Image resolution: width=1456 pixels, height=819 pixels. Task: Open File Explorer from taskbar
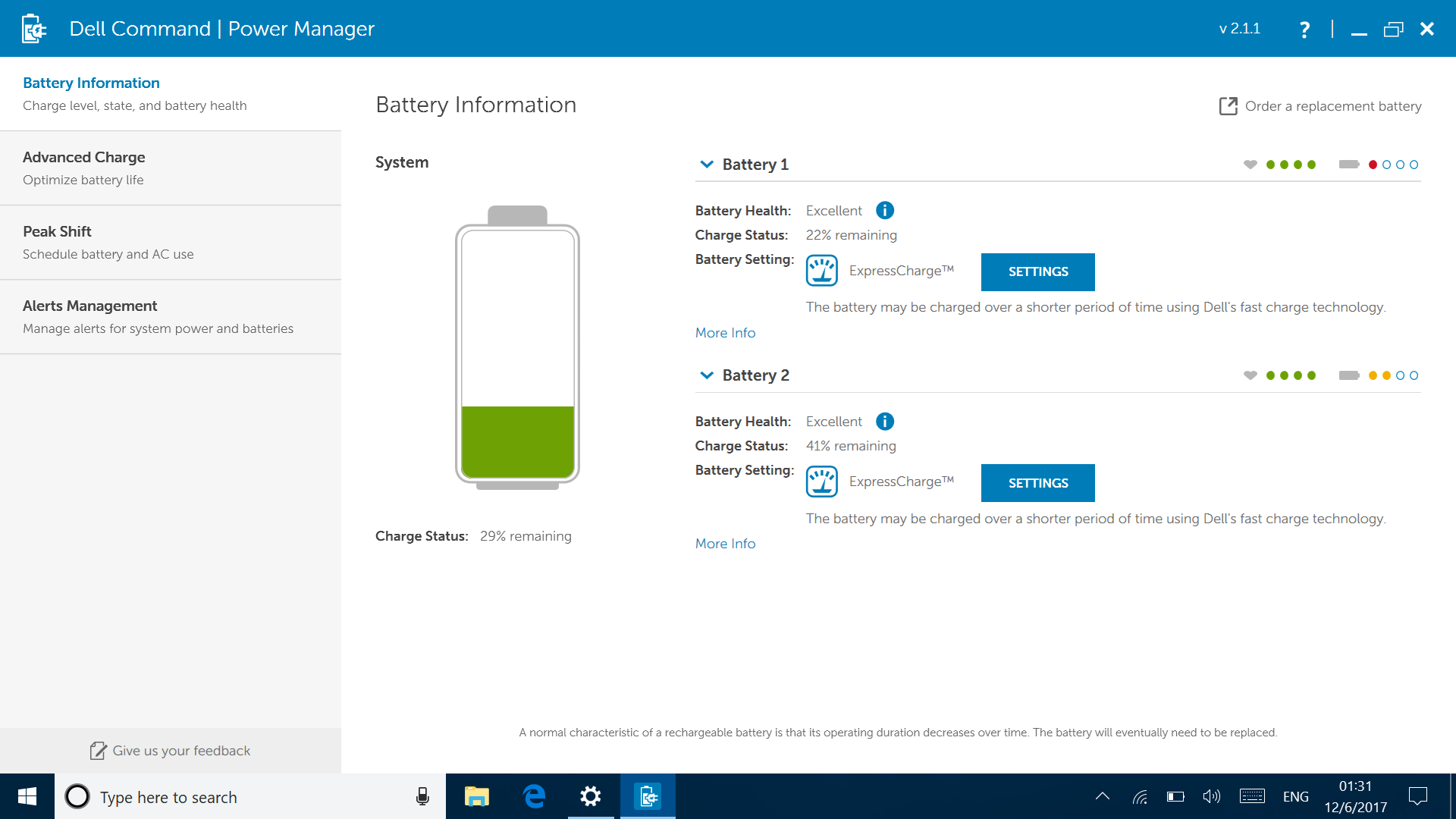click(x=477, y=796)
